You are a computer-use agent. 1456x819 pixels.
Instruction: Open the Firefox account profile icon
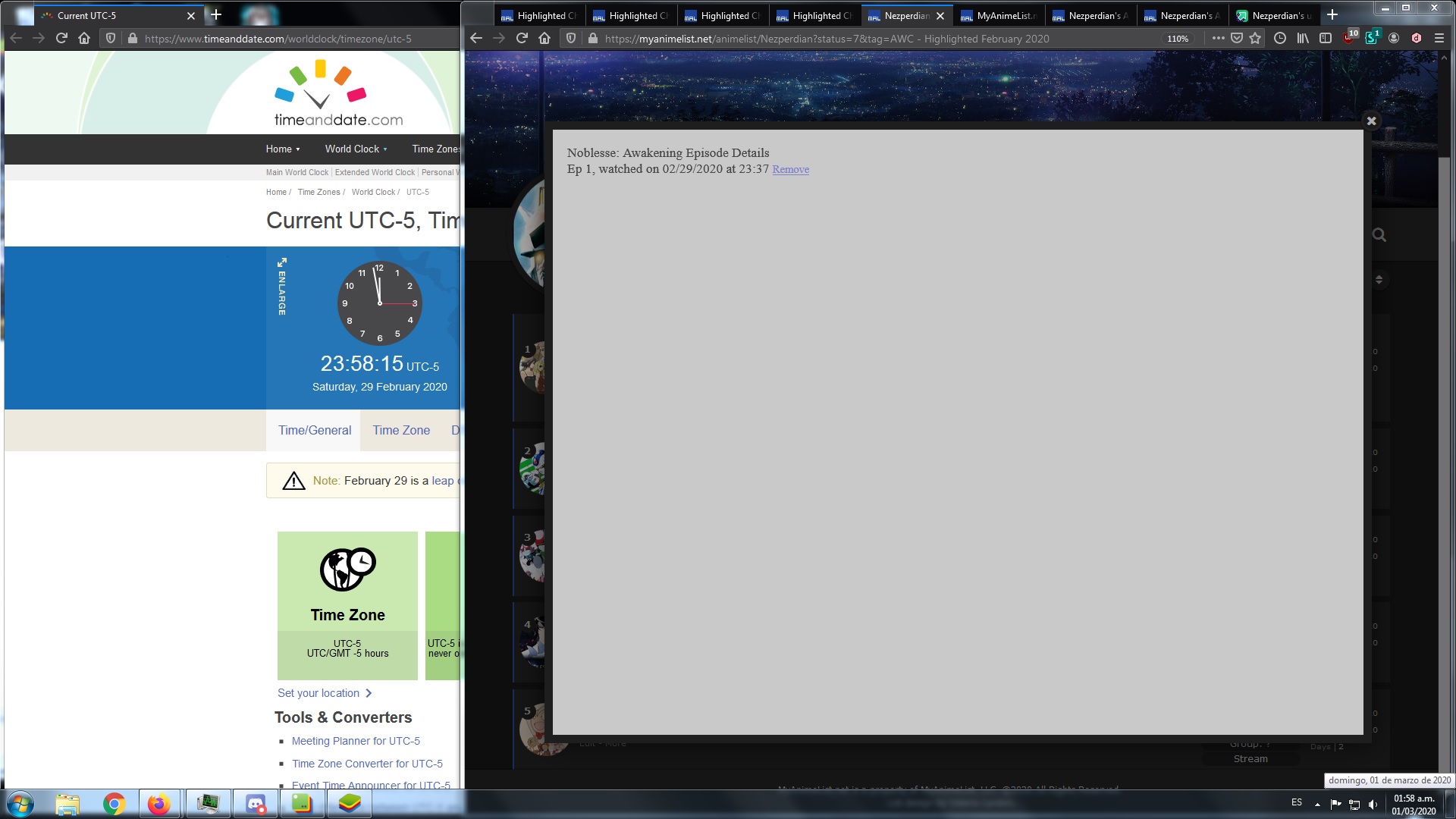pos(1394,38)
